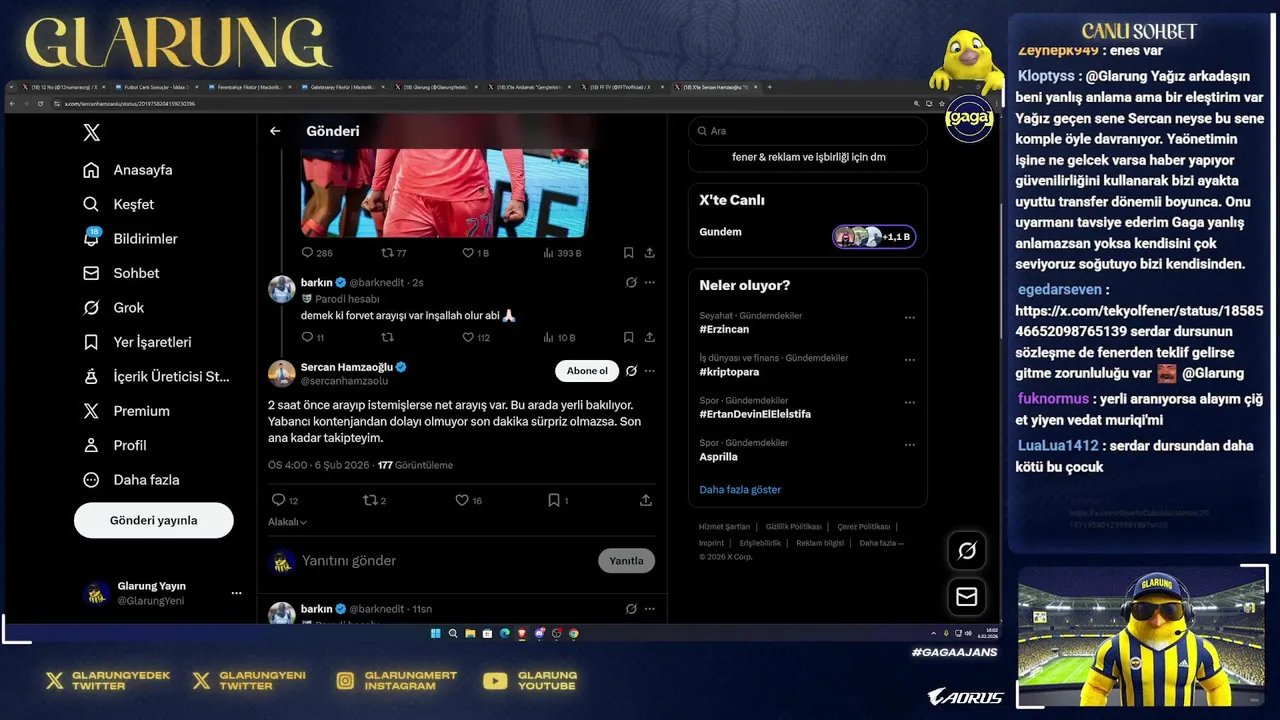The width and height of the screenshot is (1280, 720).
Task: Open Yer İşaretleri bookmarks
Action: pos(137,342)
